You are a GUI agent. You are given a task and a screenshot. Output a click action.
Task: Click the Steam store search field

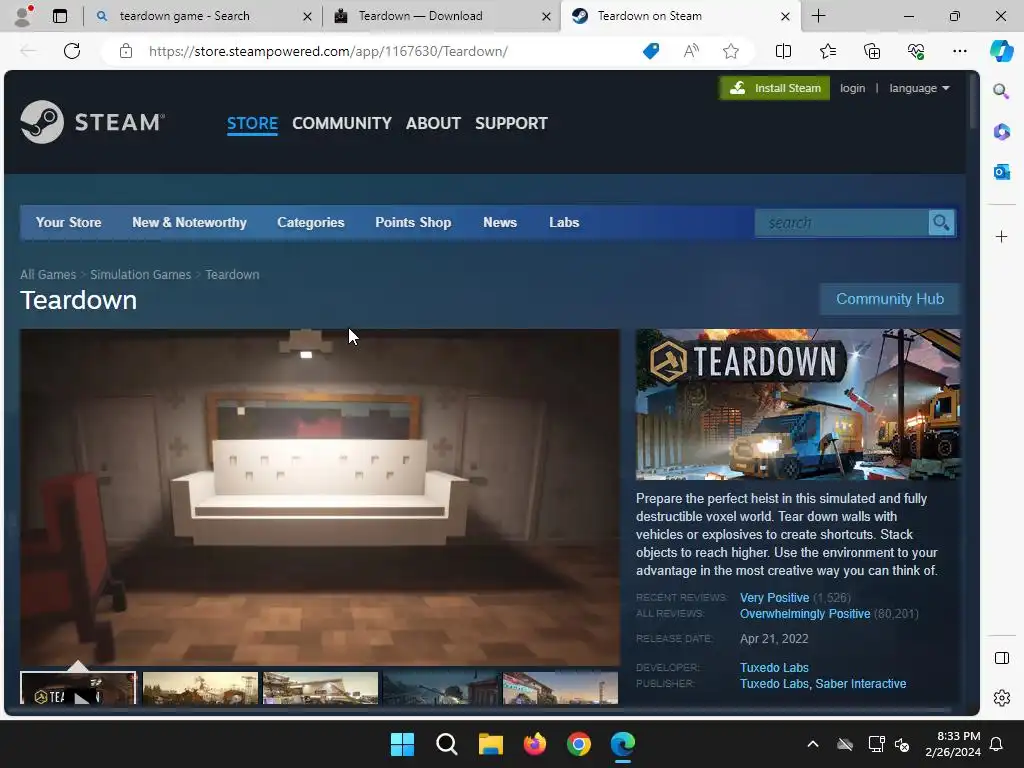tap(842, 223)
